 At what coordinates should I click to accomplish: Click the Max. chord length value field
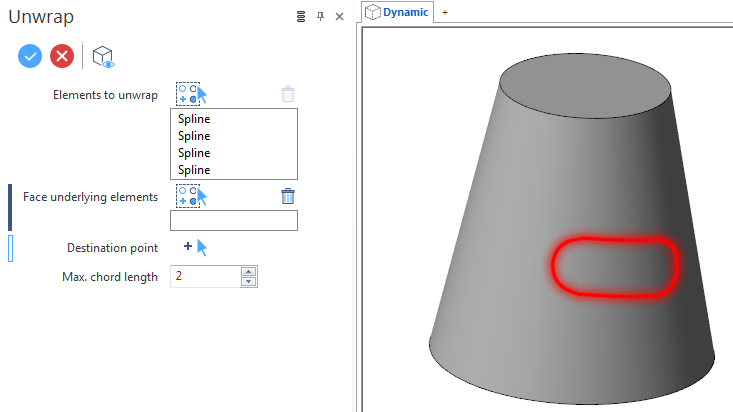[x=205, y=276]
